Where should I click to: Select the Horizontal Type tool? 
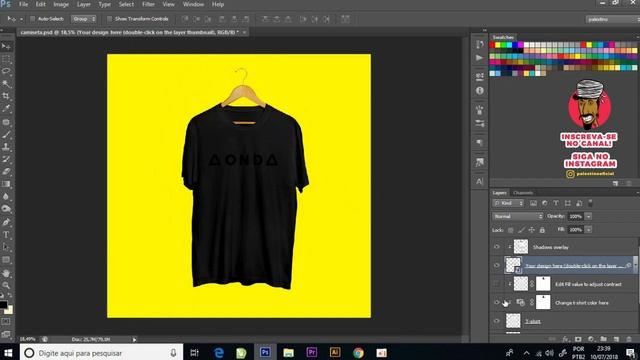tap(6, 235)
